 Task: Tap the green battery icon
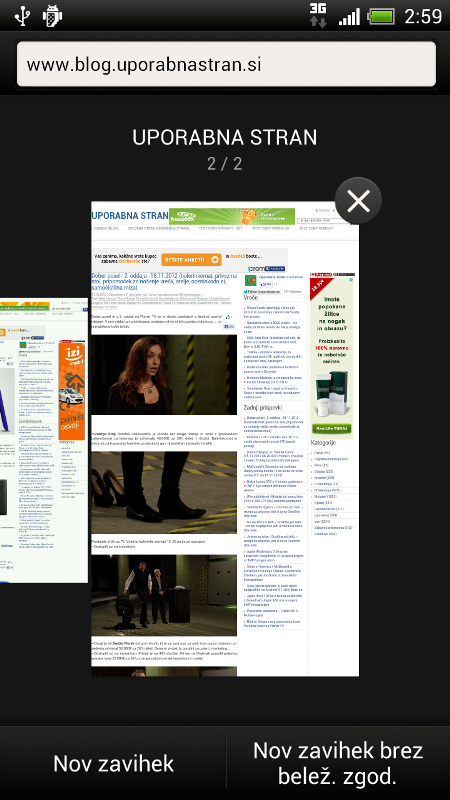(381, 16)
